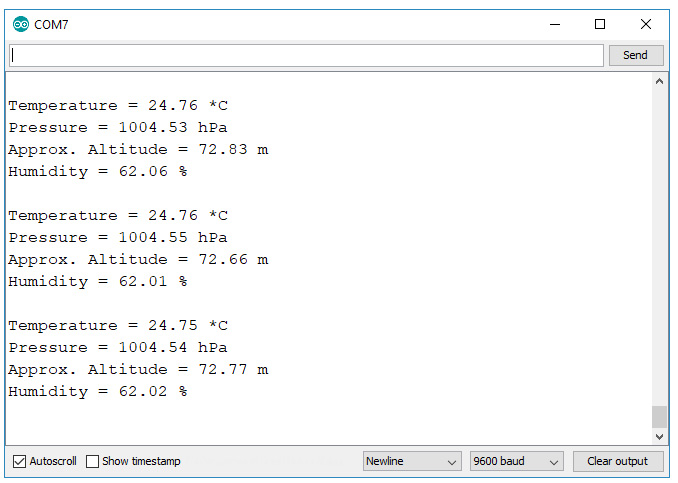Click the Temperature = 24.75 *C line
This screenshot has height=483, width=678.
tap(118, 326)
